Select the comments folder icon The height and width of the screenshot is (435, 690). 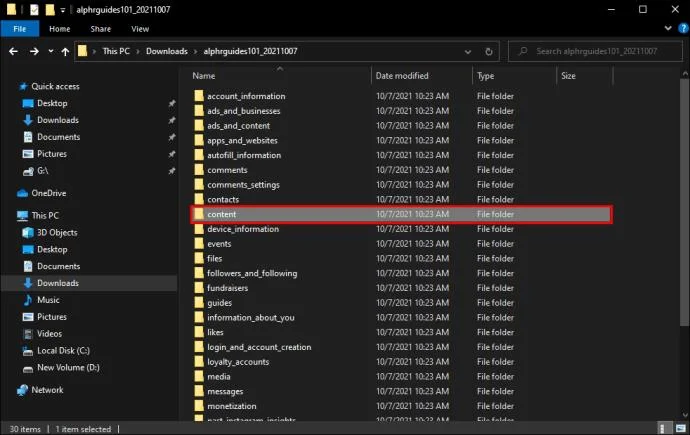pyautogui.click(x=199, y=170)
